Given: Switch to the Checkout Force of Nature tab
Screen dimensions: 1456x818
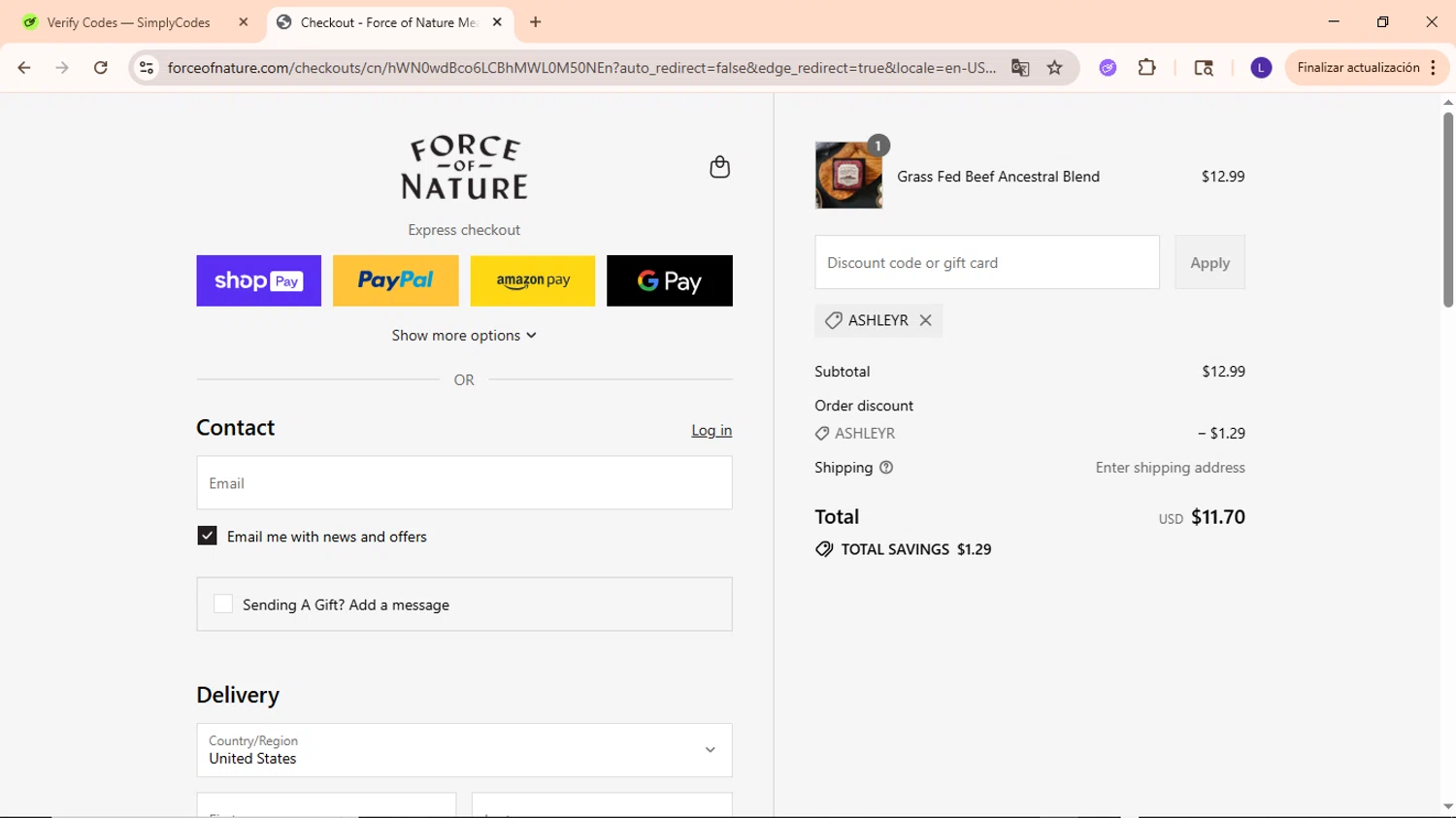Looking at the screenshot, I should click(388, 22).
